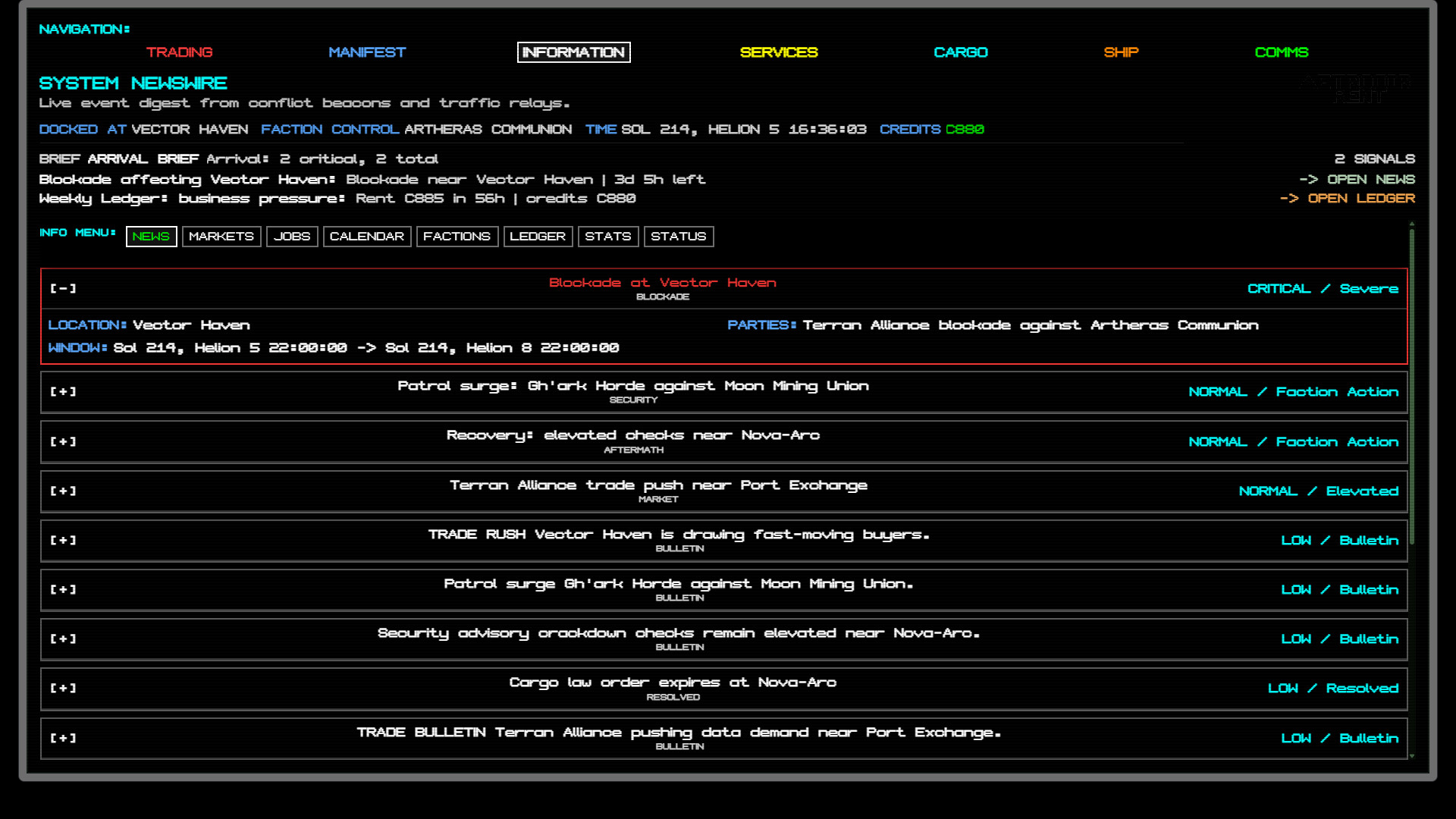Expand the Security advisory crackdown bulletin
Viewport: 1456px width, 819px height.
pyautogui.click(x=64, y=639)
